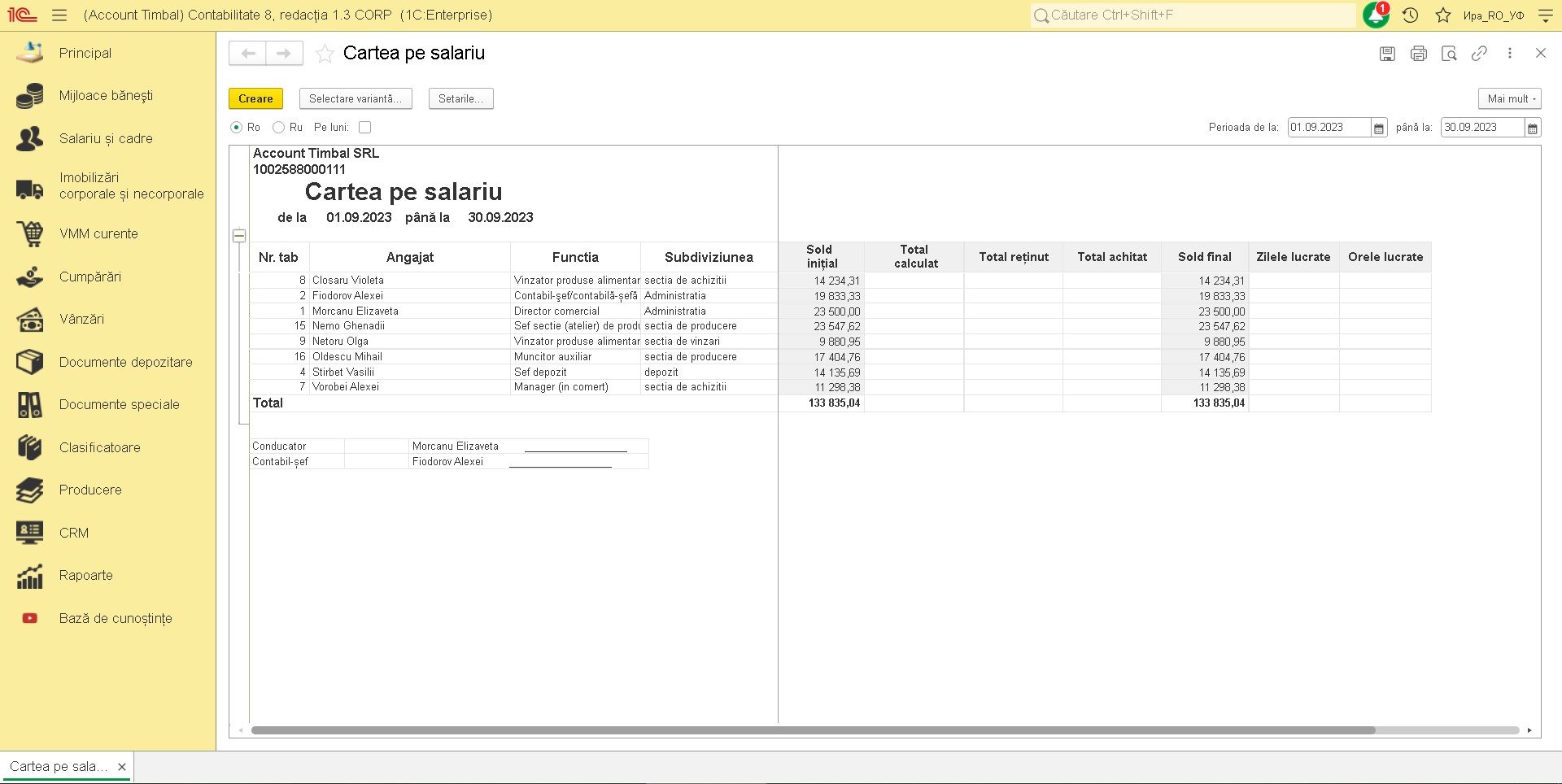The image size is (1562, 784).
Task: Click the Creare button
Action: point(255,98)
